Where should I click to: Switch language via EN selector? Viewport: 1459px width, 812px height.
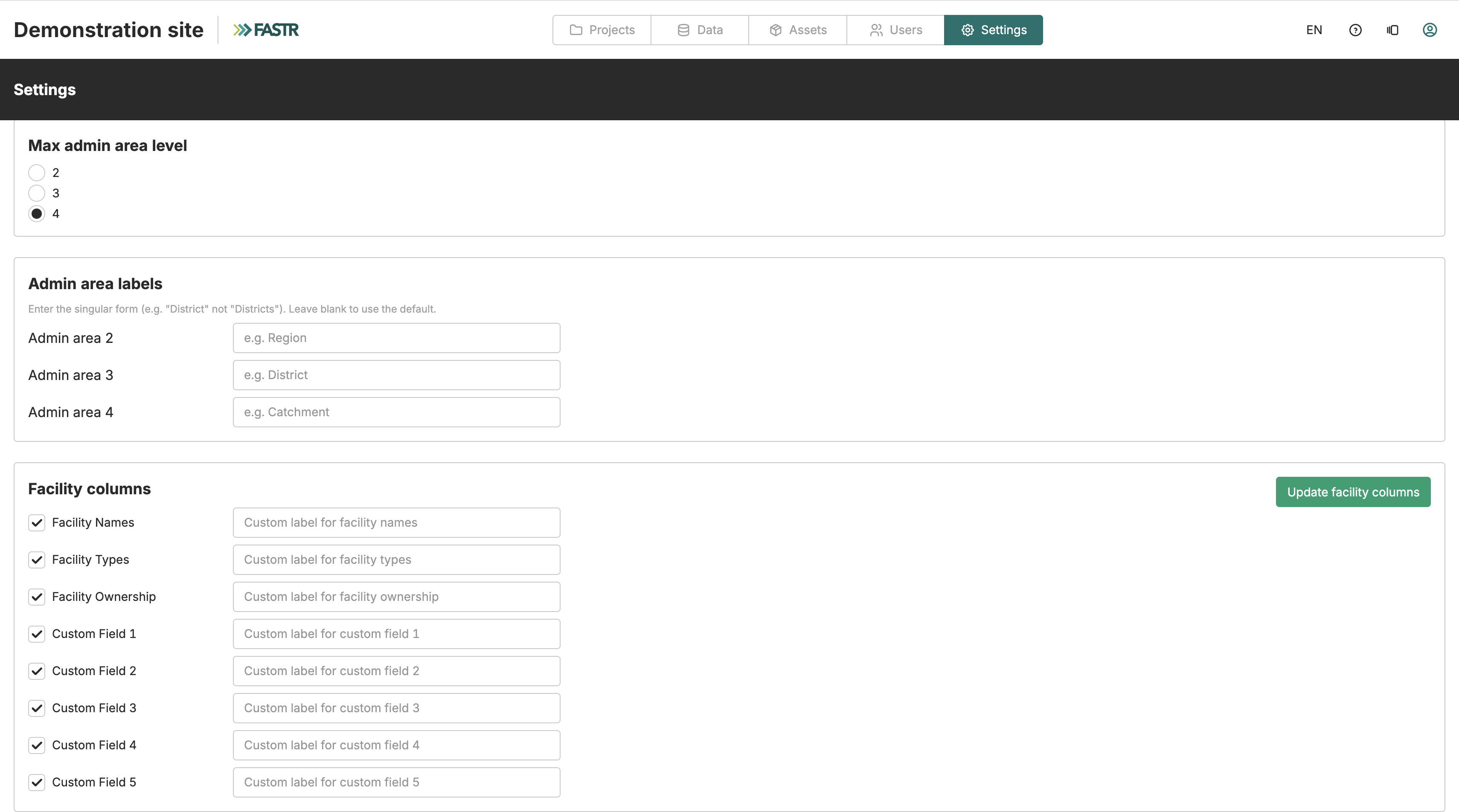point(1314,30)
